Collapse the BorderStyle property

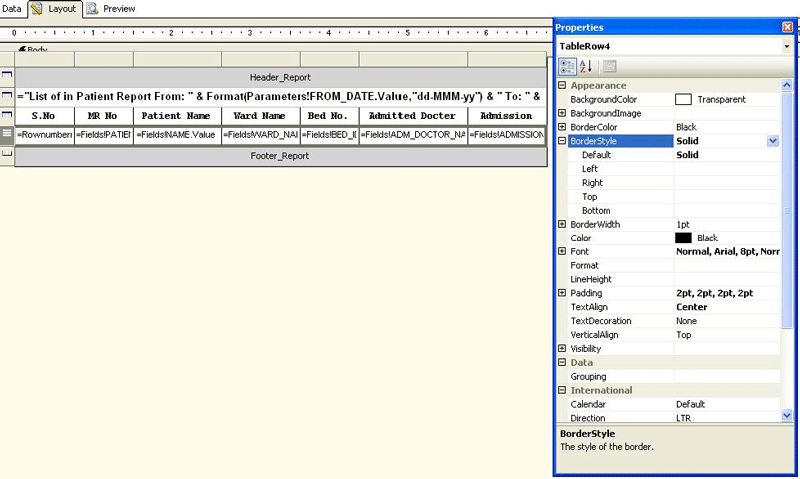[x=562, y=141]
